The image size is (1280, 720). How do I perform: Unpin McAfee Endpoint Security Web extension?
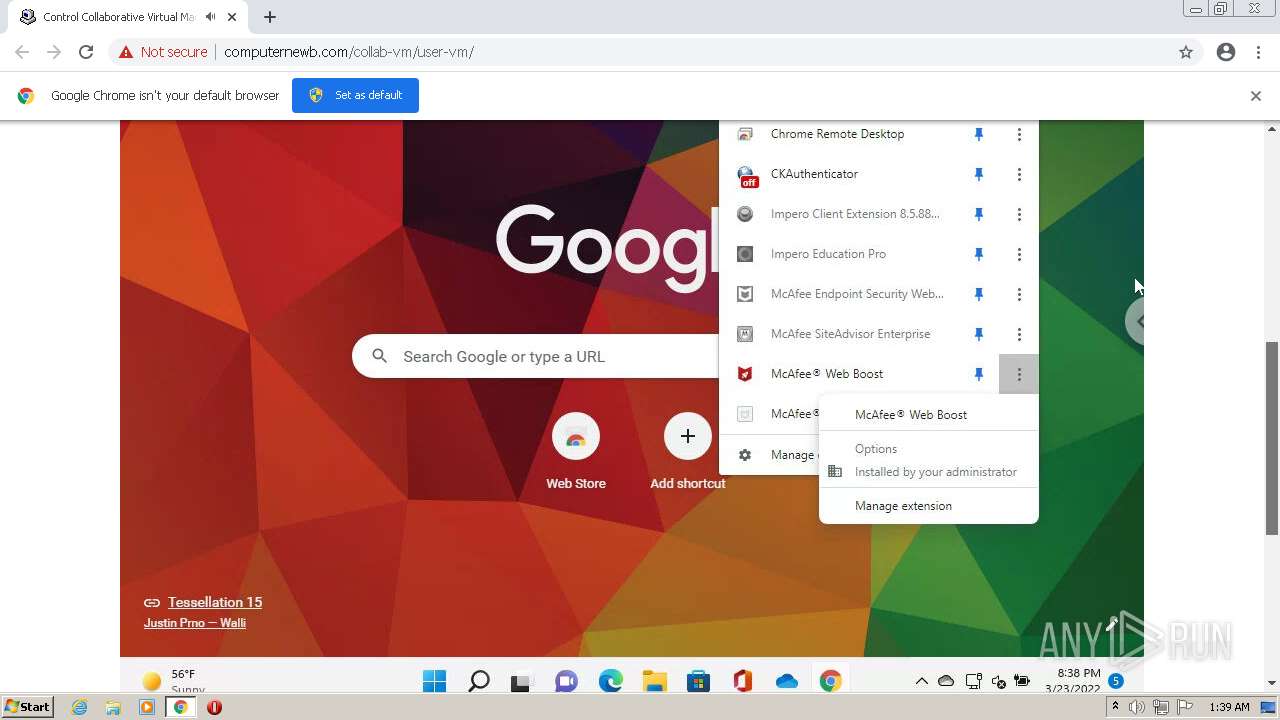(x=979, y=294)
